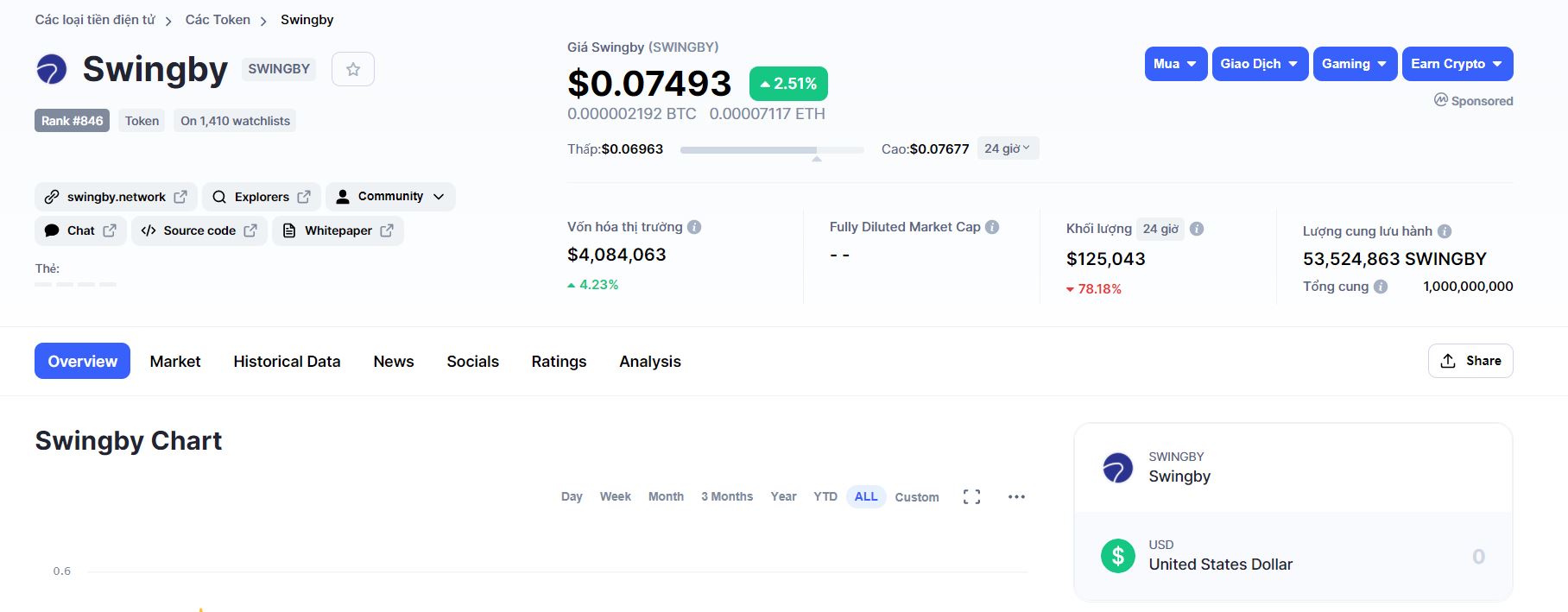Viewport: 1568px width, 612px height.
Task: Open the 24 giờ price range dropdown
Action: [1007, 148]
